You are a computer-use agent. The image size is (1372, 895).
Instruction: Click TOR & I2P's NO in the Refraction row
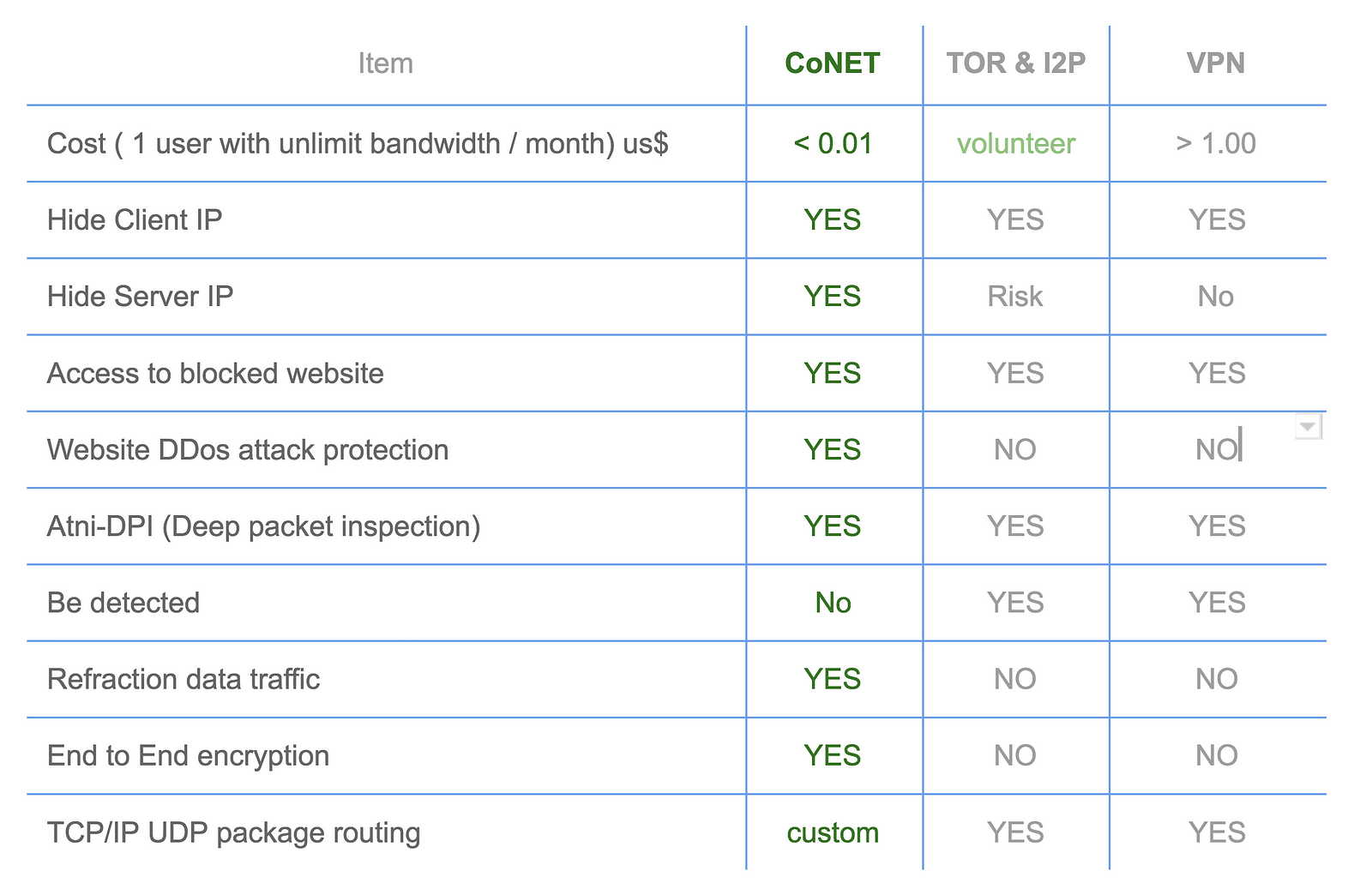click(1015, 680)
